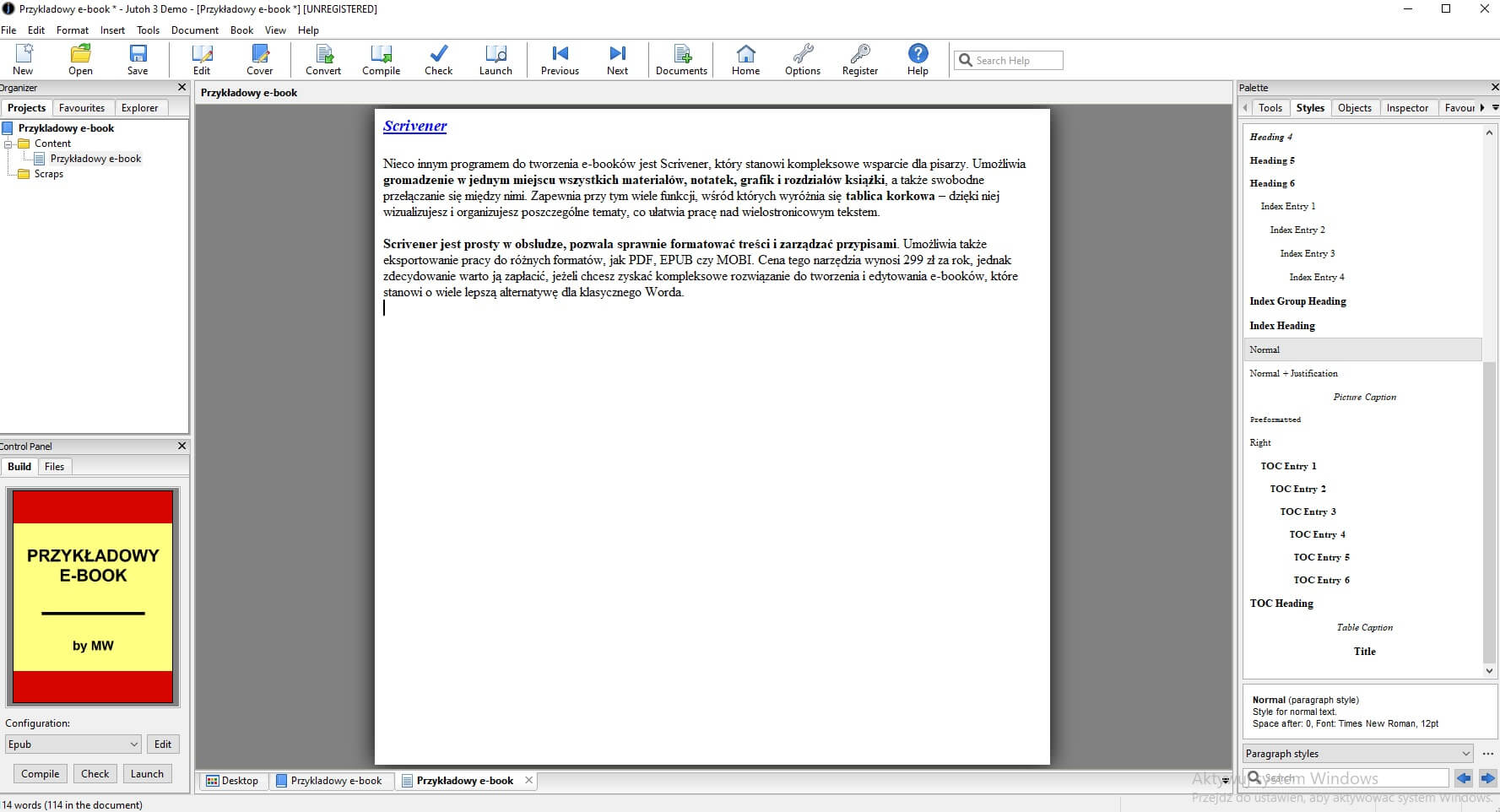This screenshot has height=812, width=1500.
Task: Apply the Title style
Action: pos(1364,652)
